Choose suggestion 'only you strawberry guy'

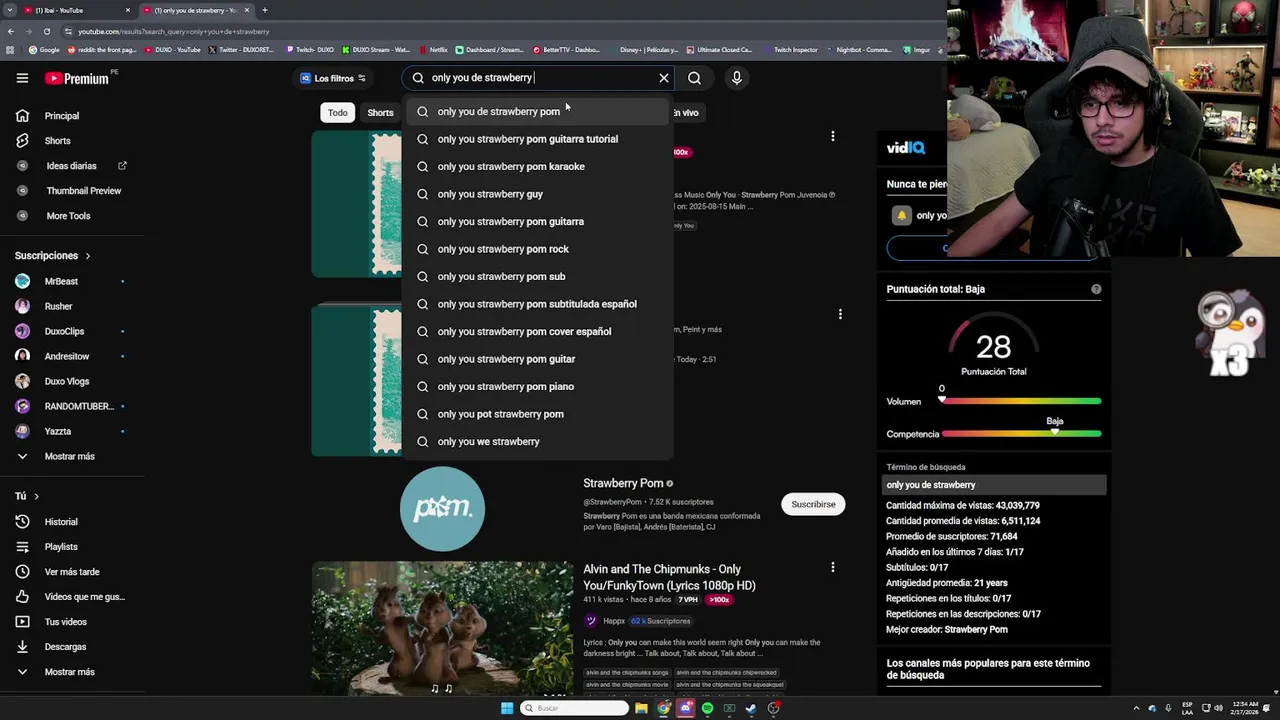[536, 194]
